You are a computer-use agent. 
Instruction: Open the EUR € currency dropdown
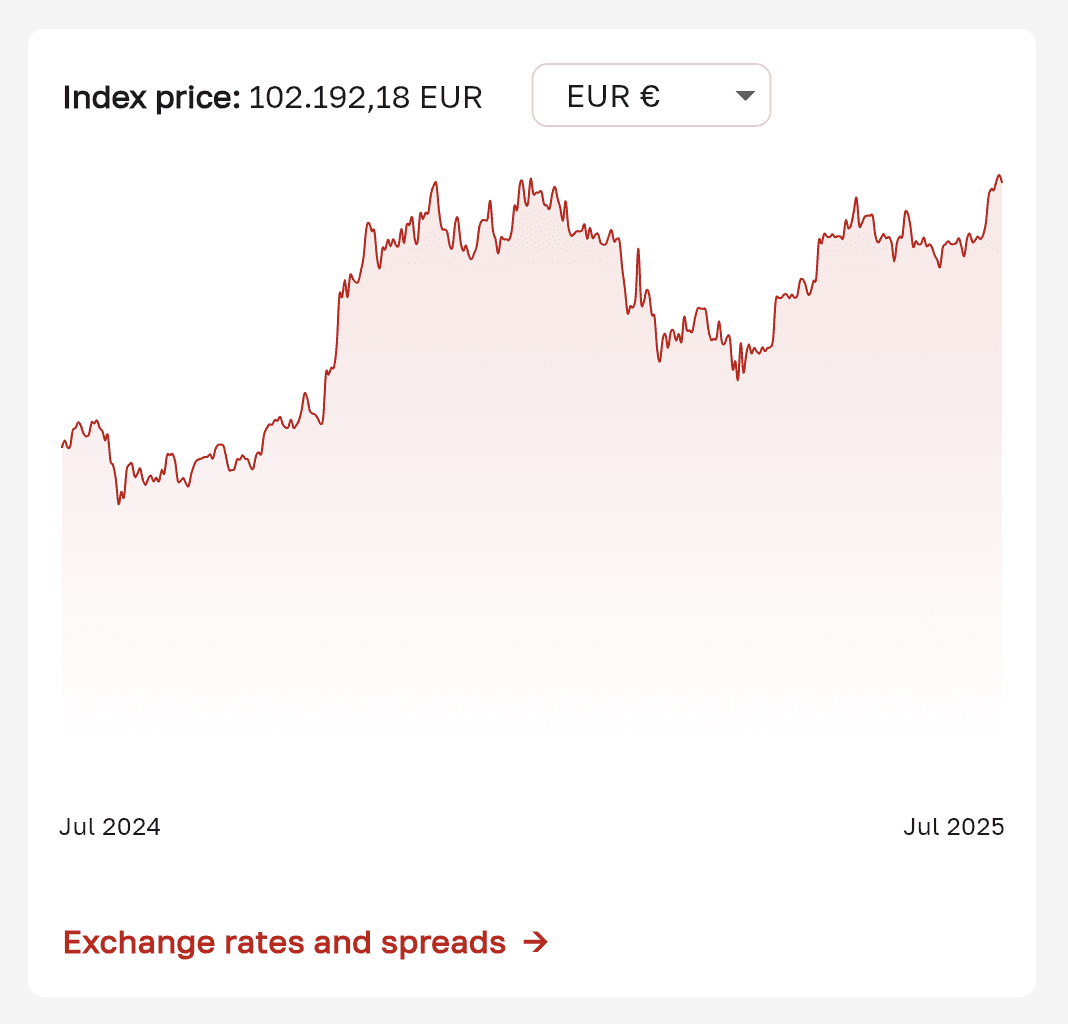pos(650,96)
